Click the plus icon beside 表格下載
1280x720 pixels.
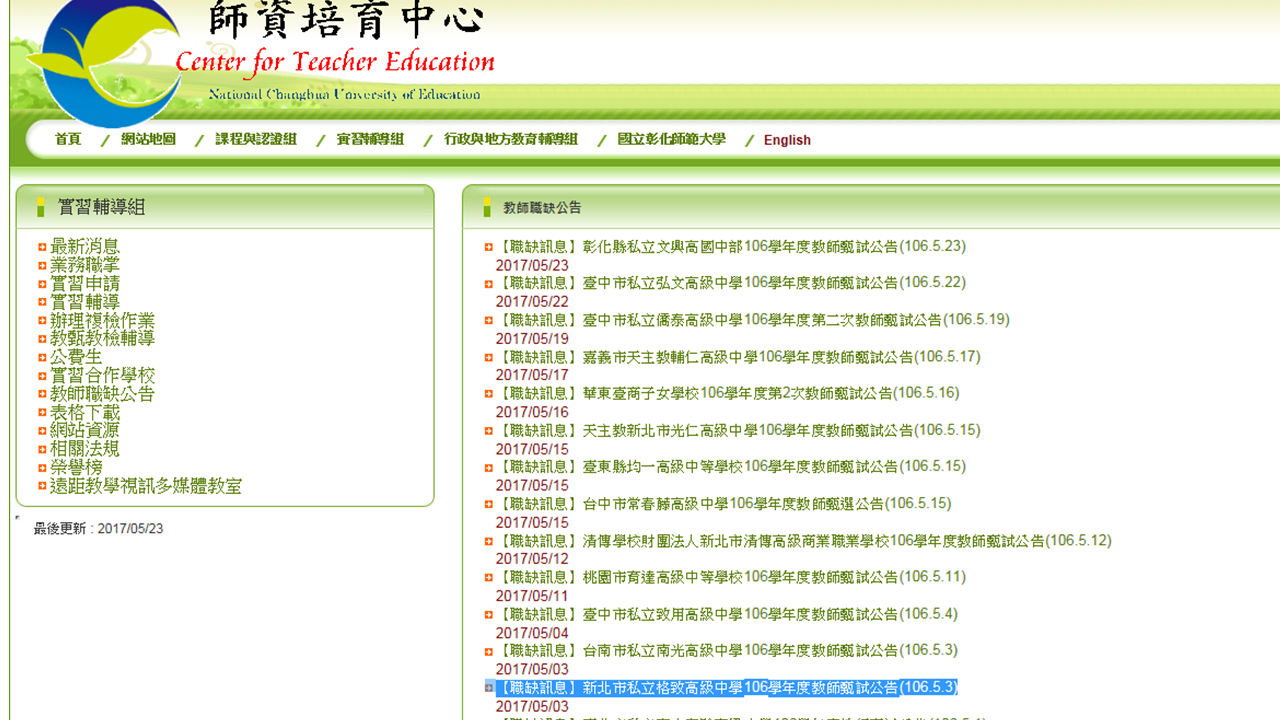(42, 413)
